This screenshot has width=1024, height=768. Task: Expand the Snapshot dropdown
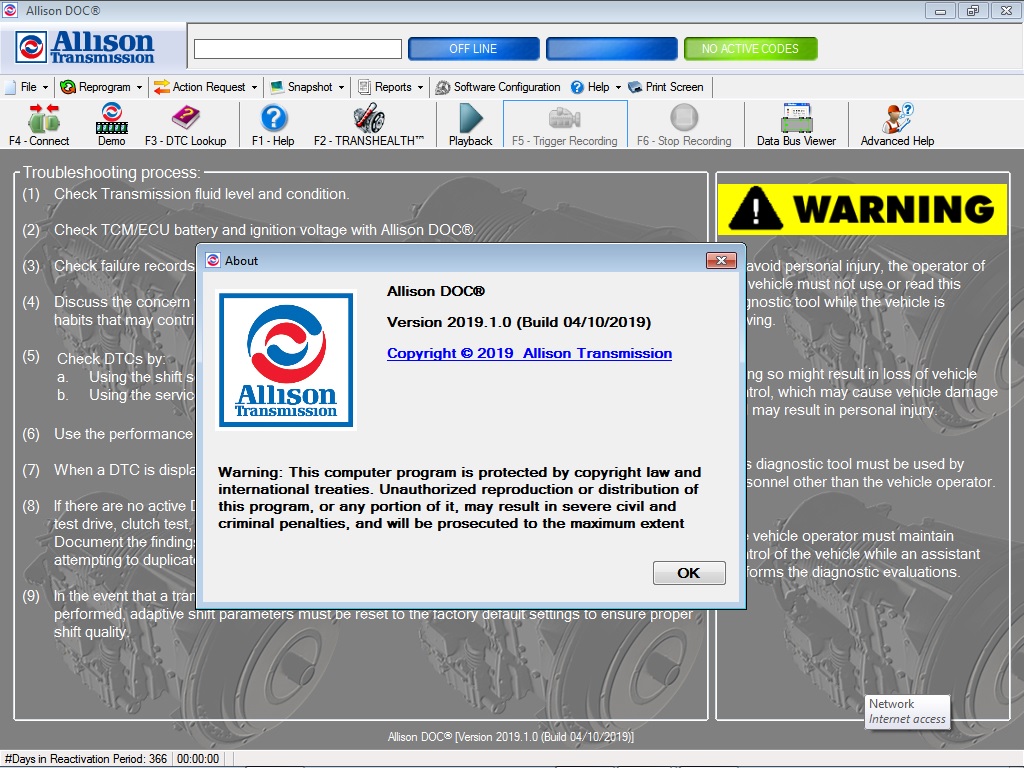[310, 86]
